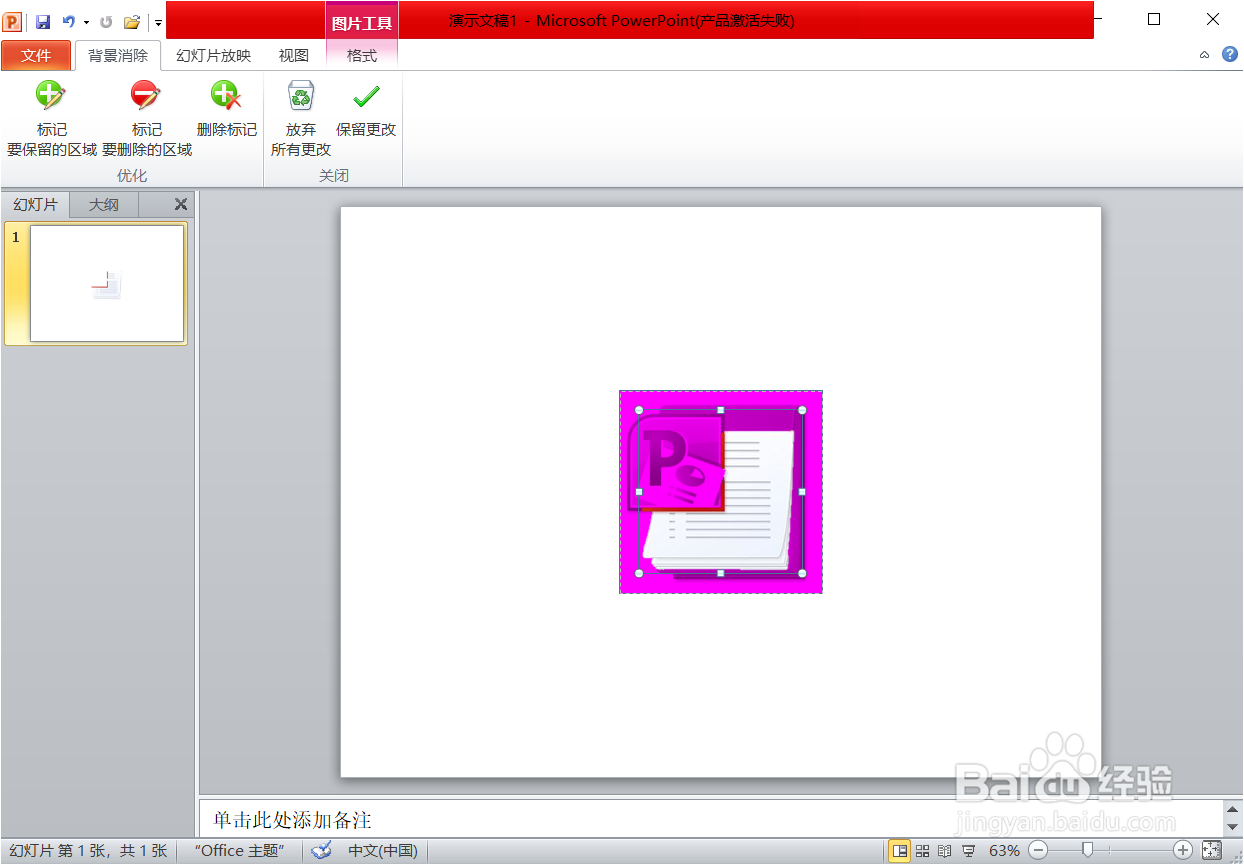Zoom out with the minus button
The image size is (1244, 865).
coord(1038,850)
